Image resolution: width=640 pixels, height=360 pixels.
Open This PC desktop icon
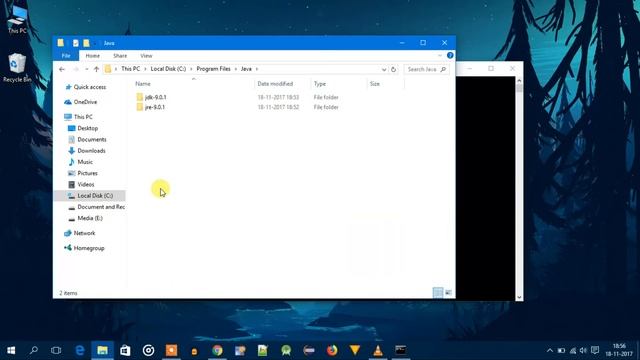tap(17, 20)
